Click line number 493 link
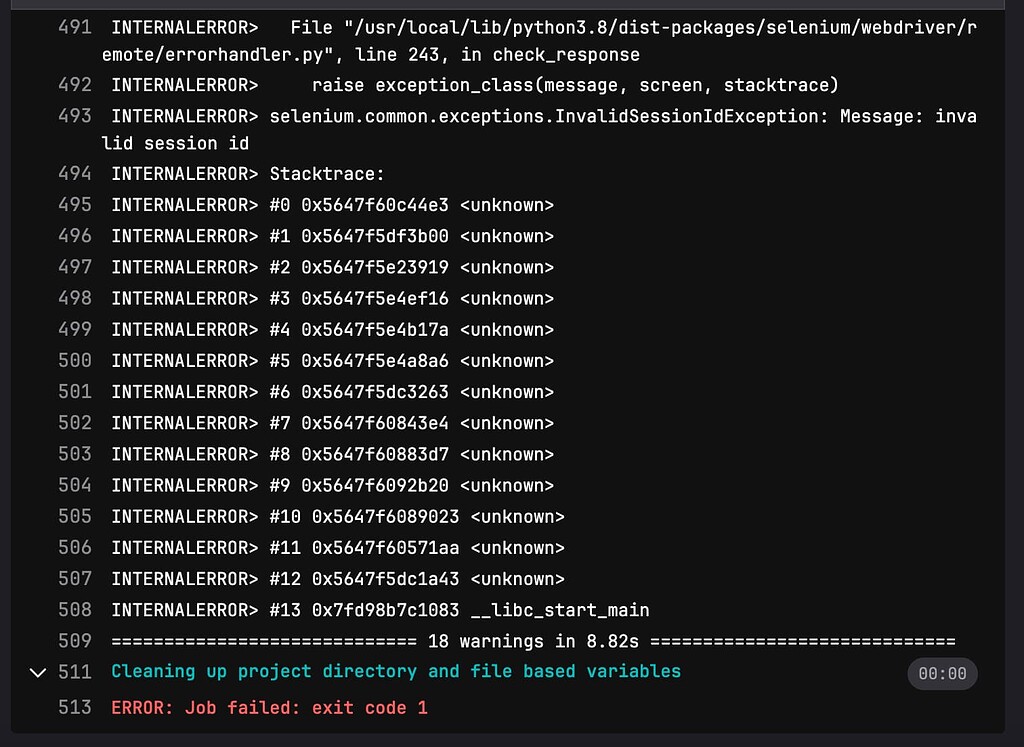Screen dimensions: 1024x747 pyautogui.click(x=75, y=116)
